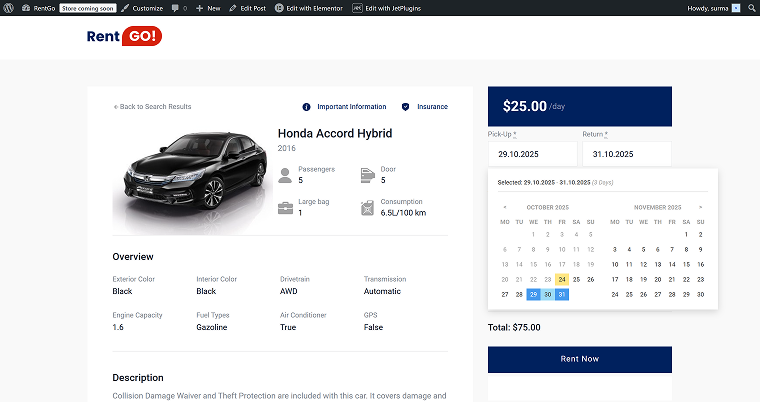
Task: Click the Honda Accord Hybrid title
Action: 335,133
